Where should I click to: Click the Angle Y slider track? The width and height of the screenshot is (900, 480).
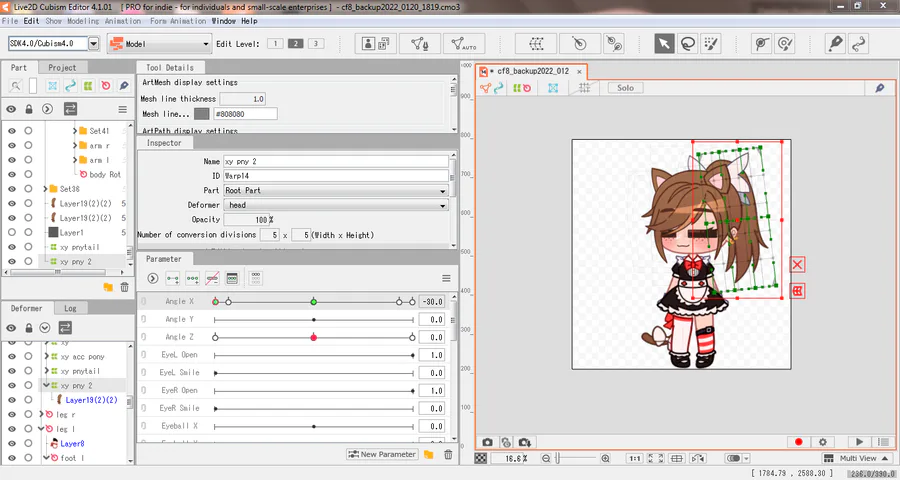coord(314,319)
